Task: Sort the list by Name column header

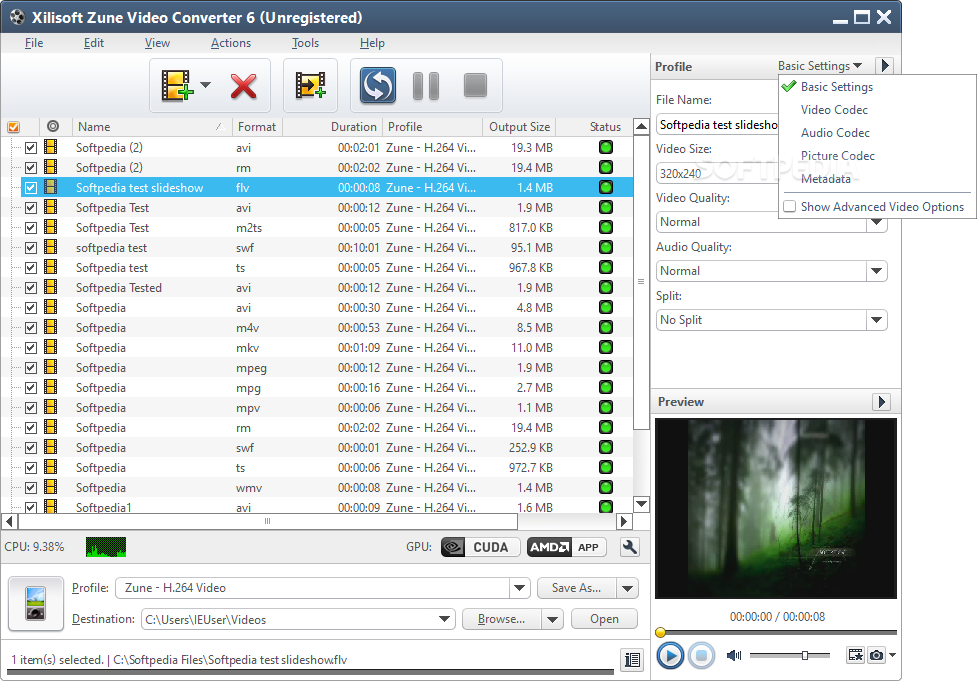Action: tap(151, 126)
